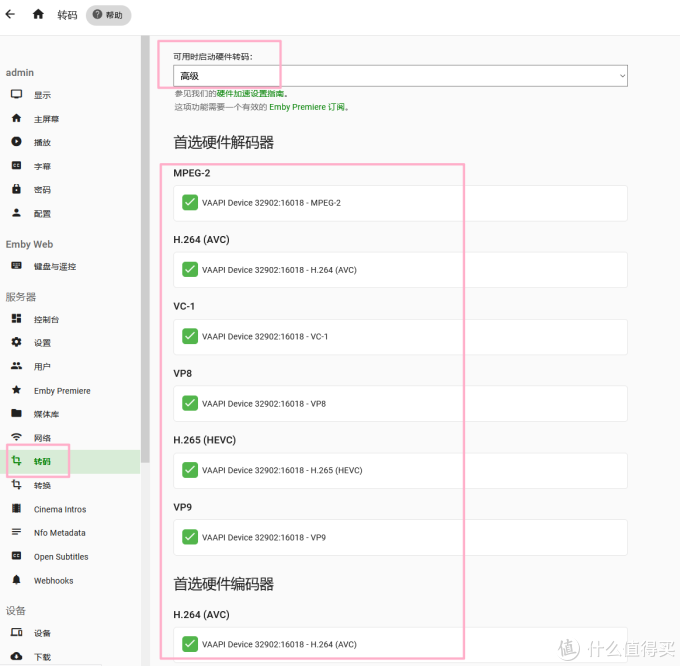Image resolution: width=680 pixels, height=666 pixels.
Task: Open Nfo Metadata sidebar entry
Action: pos(70,532)
